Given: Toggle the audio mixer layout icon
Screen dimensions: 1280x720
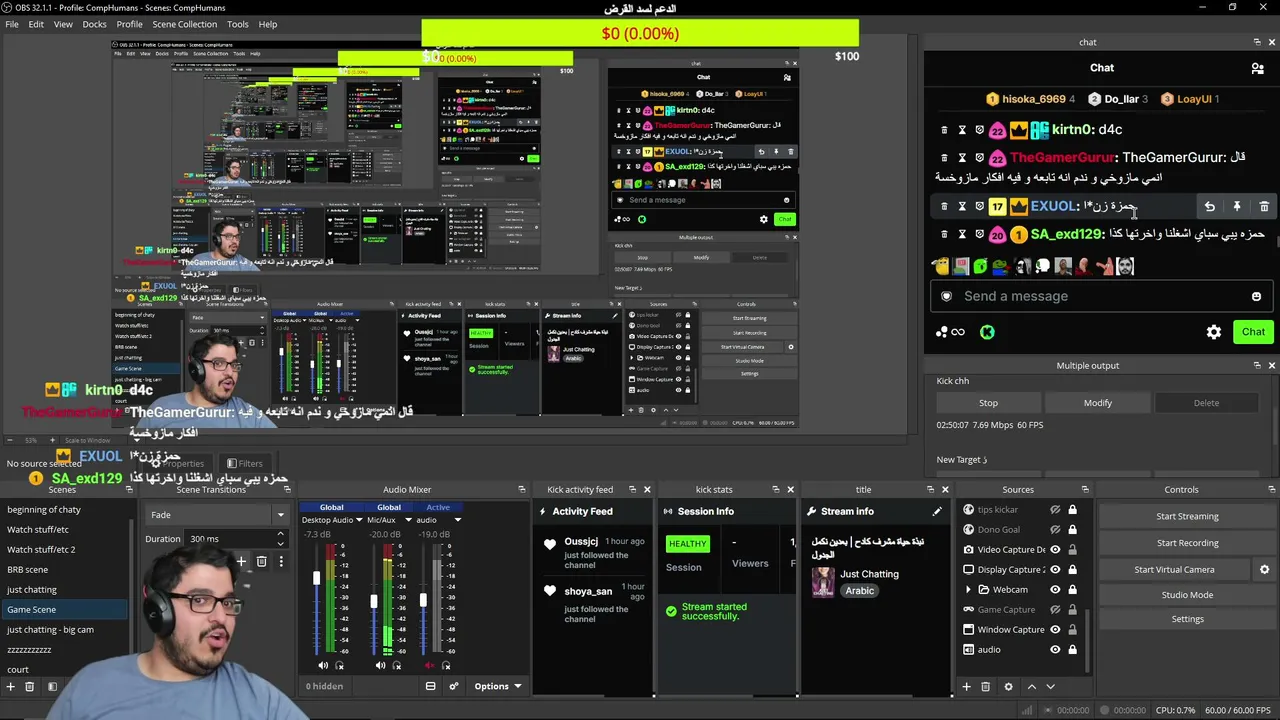Looking at the screenshot, I should tap(430, 686).
